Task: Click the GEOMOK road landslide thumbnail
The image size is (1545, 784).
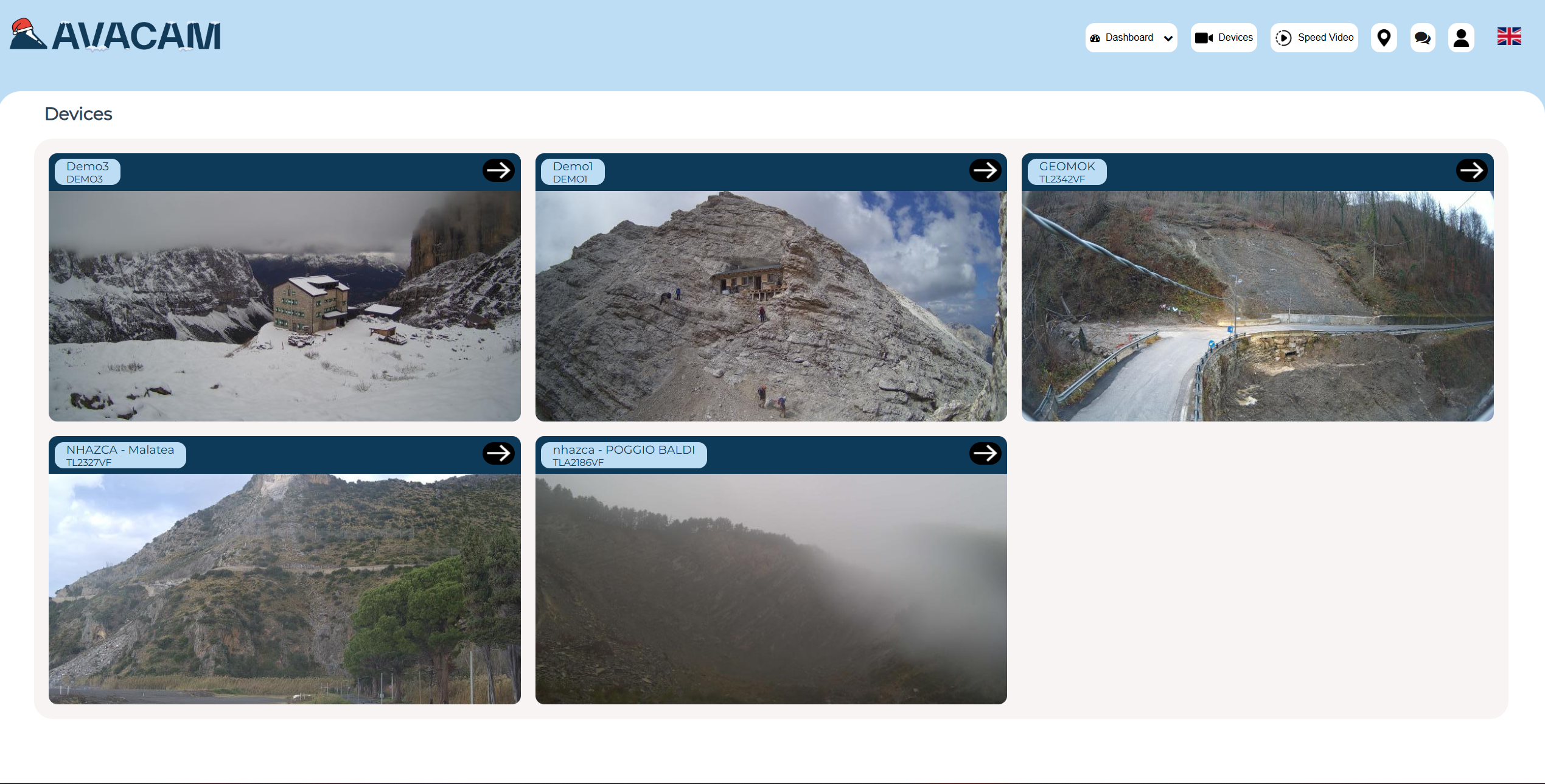Action: click(x=1257, y=306)
